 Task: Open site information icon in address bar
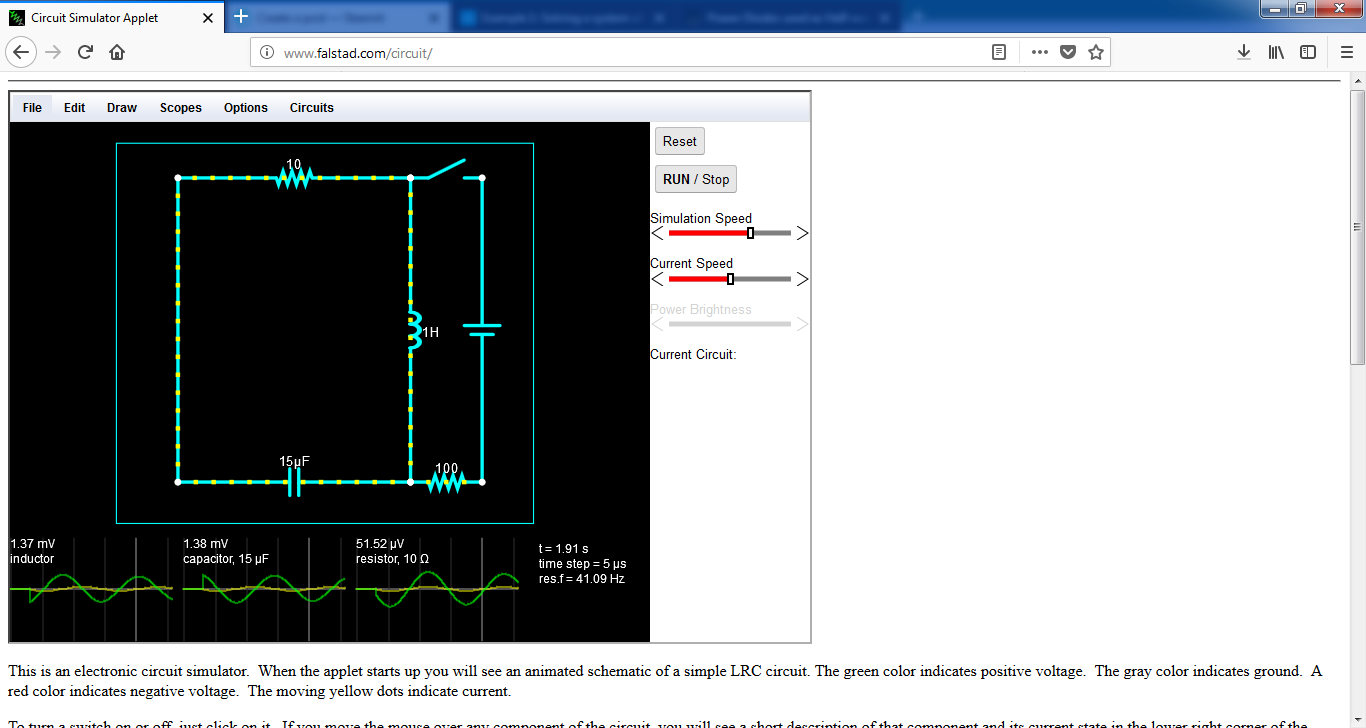(x=267, y=53)
